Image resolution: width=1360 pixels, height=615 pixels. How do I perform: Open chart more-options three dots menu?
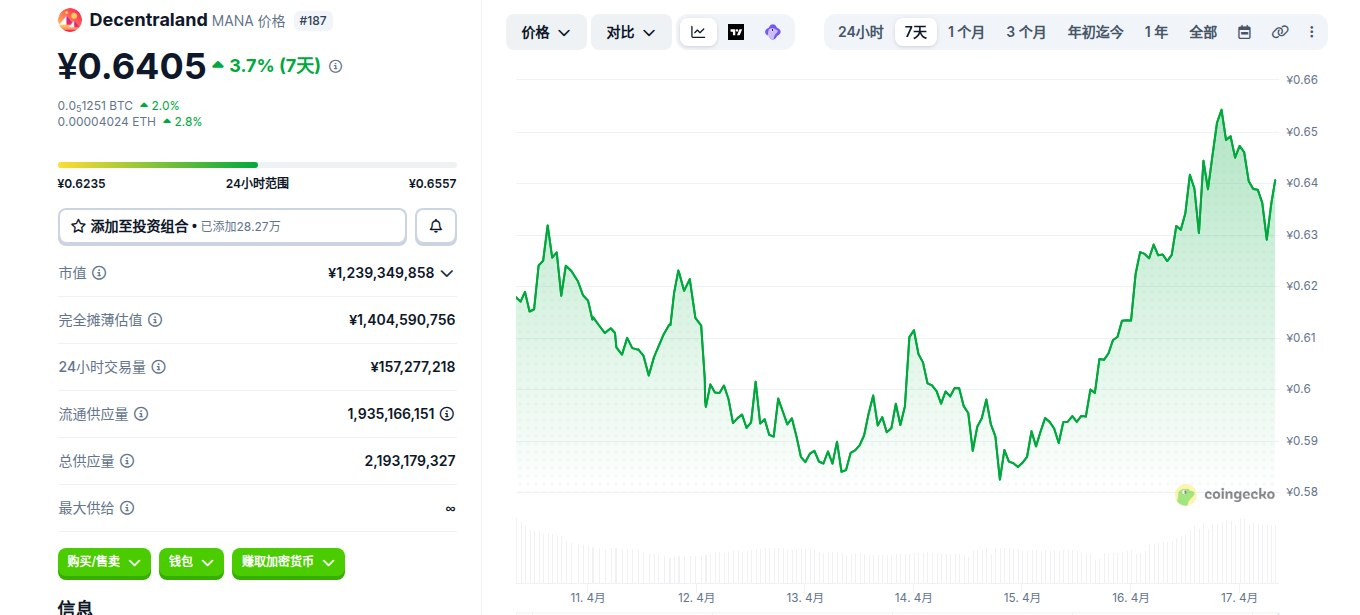(x=1311, y=32)
